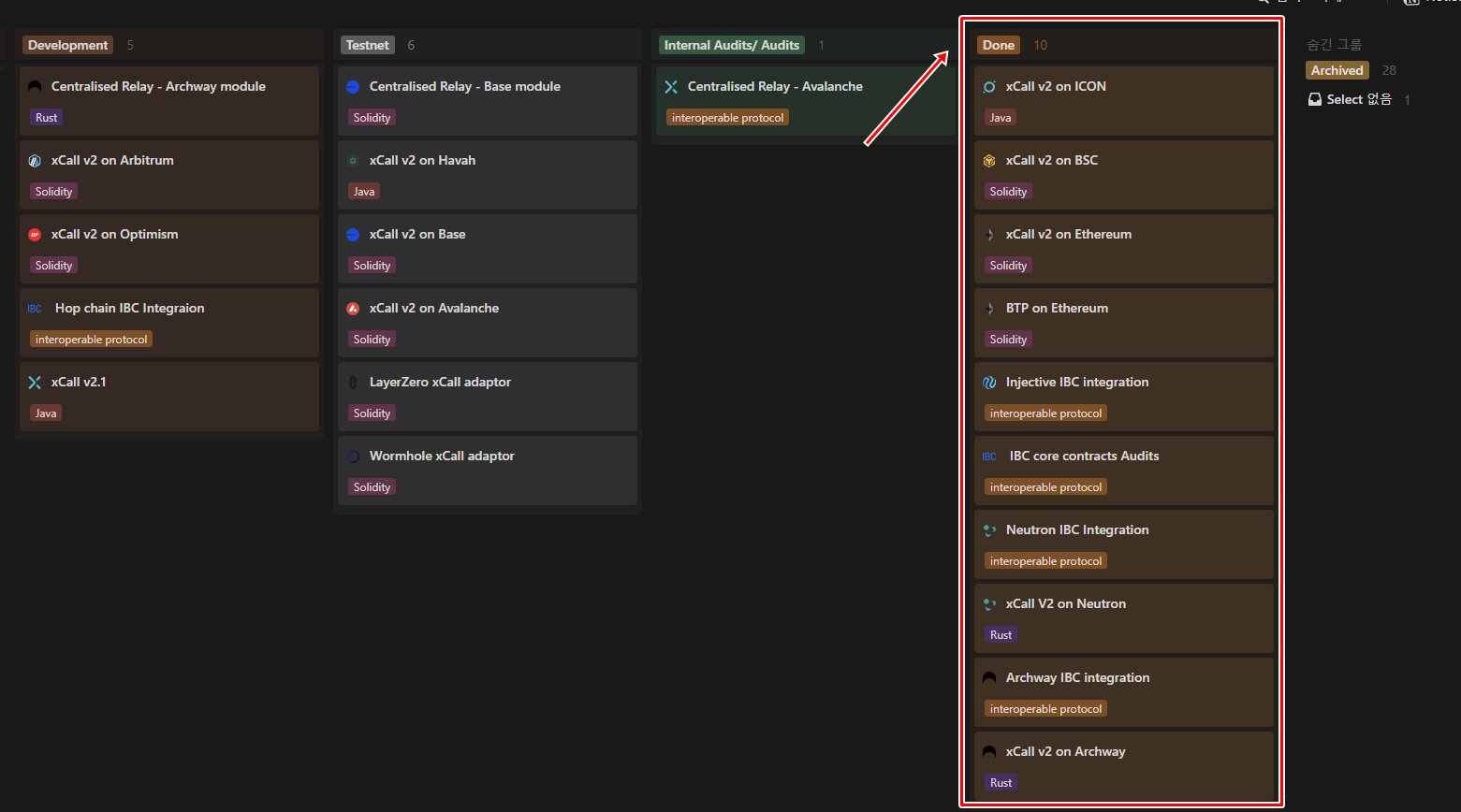
Task: Open the xCall v2 on Archway card
Action: 1124,766
